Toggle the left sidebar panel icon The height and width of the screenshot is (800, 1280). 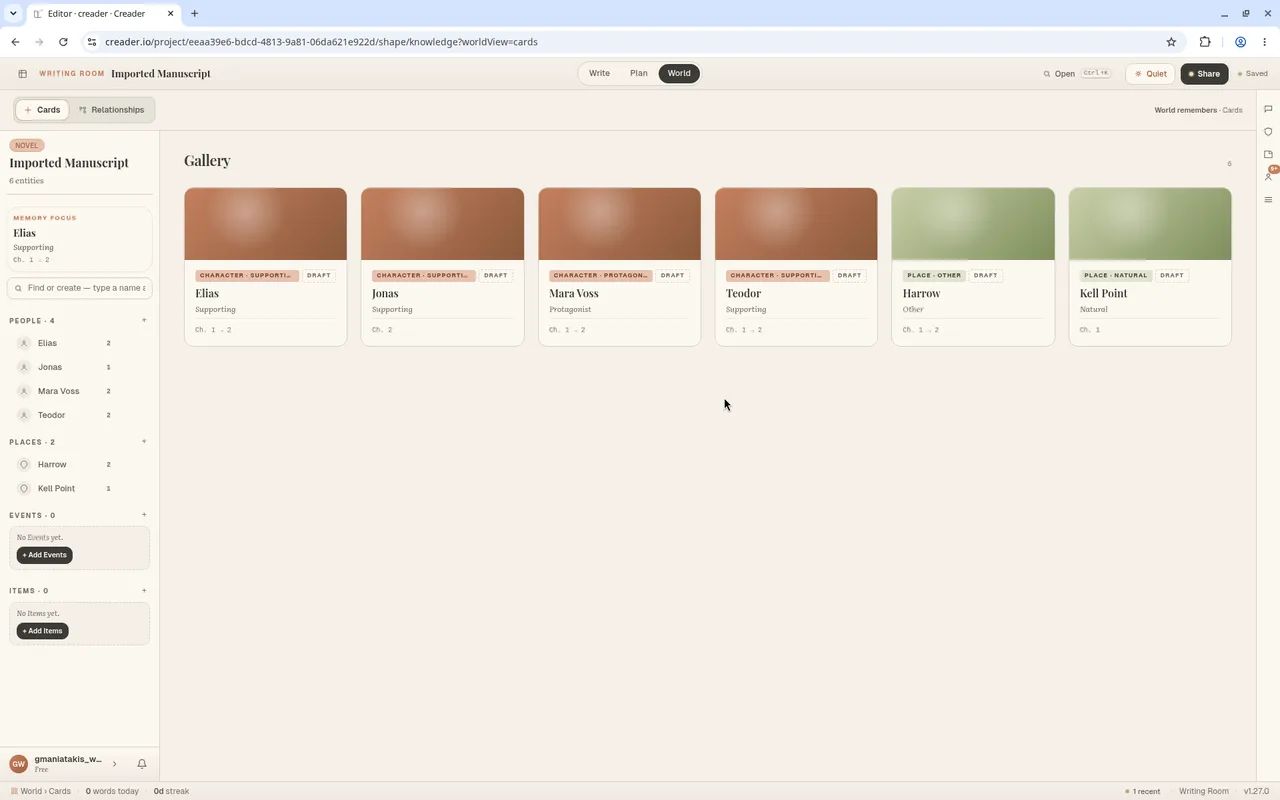[22, 74]
